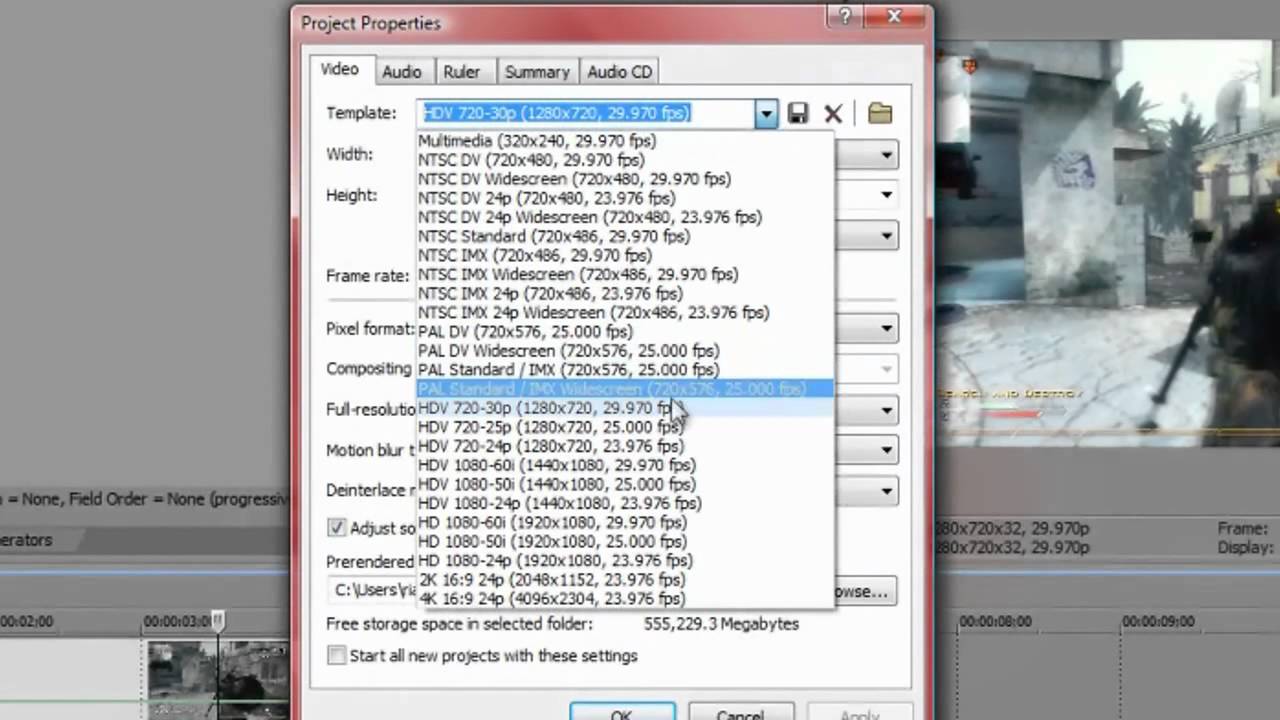Choose highlighted PAL Standard / IMX Widescreen template

click(624, 388)
